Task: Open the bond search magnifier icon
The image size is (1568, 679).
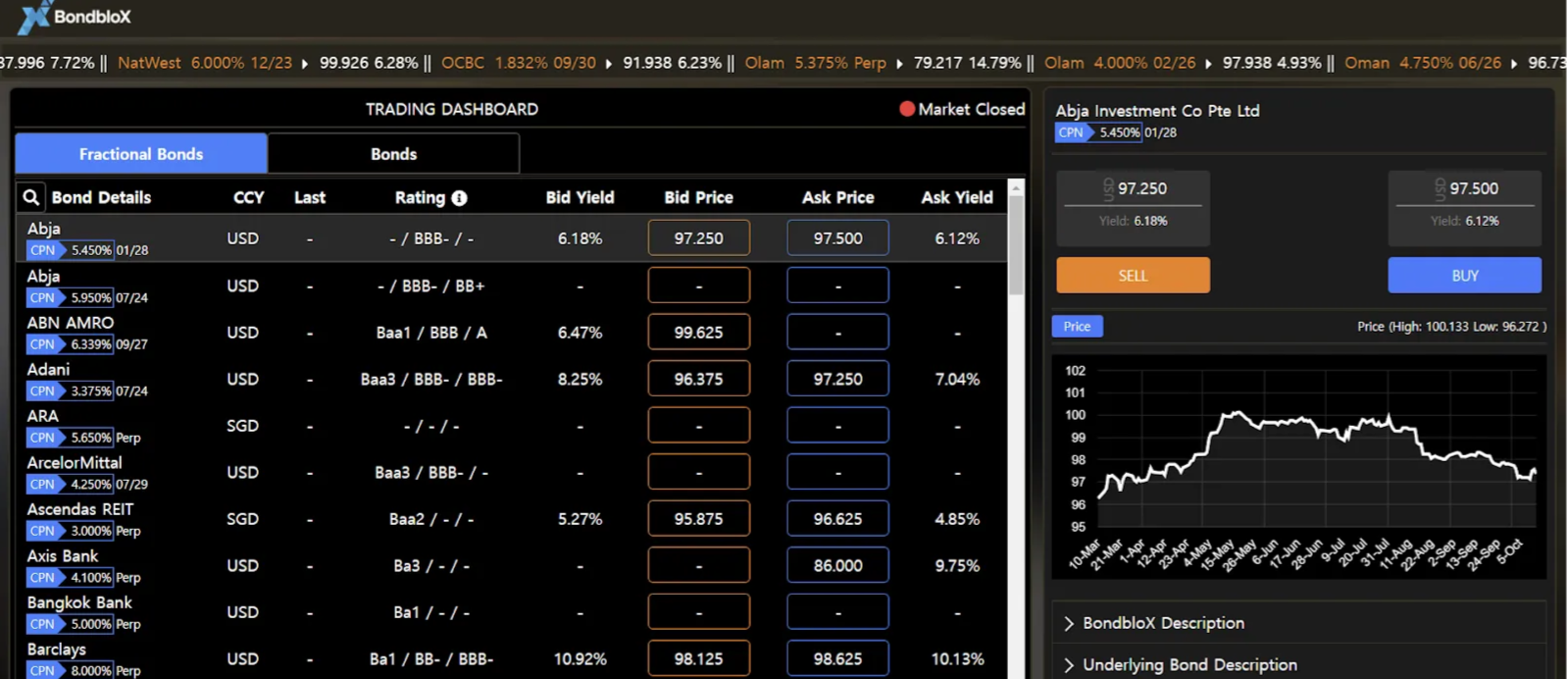Action: 31,197
